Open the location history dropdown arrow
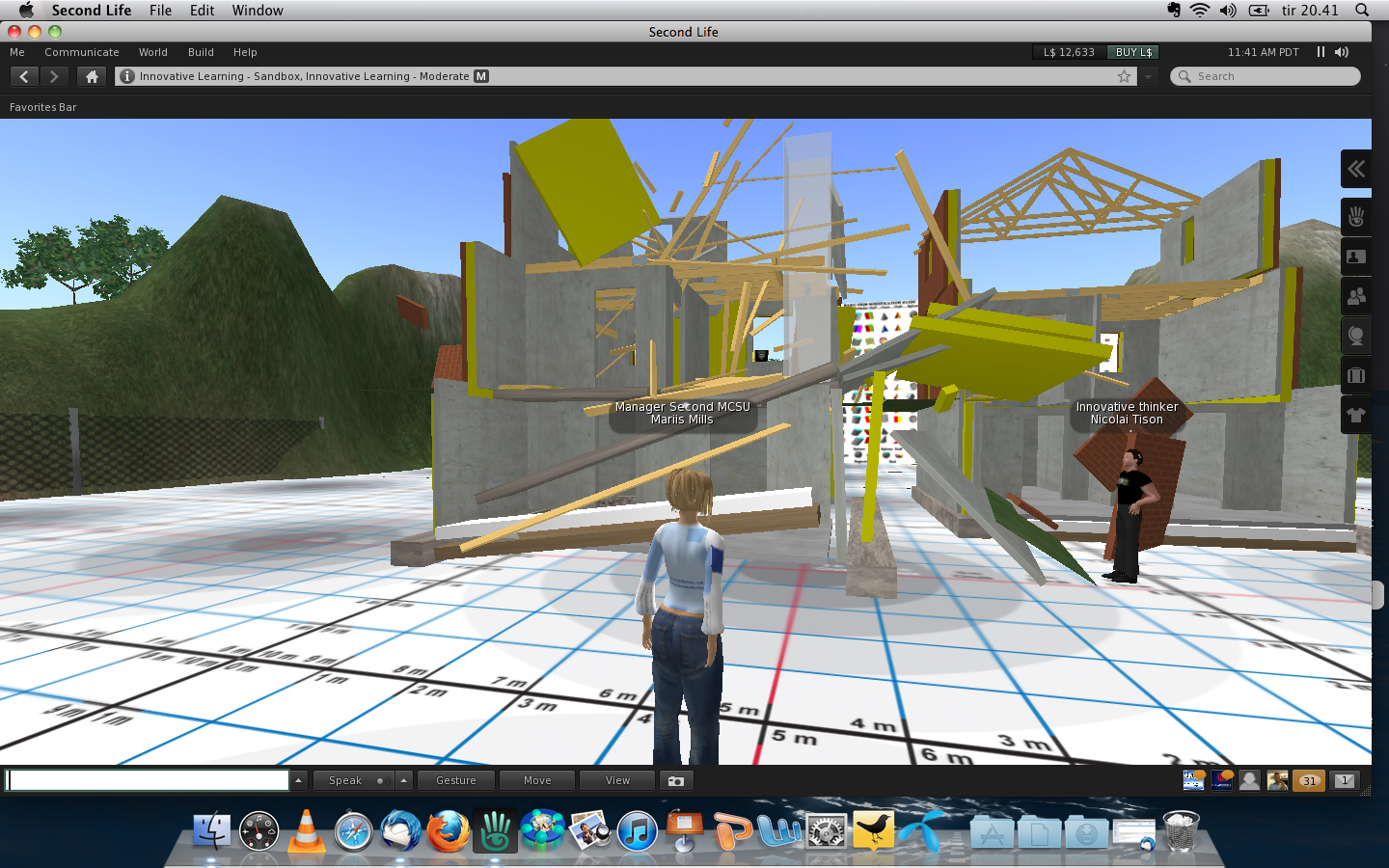The height and width of the screenshot is (868, 1389). click(x=1148, y=76)
